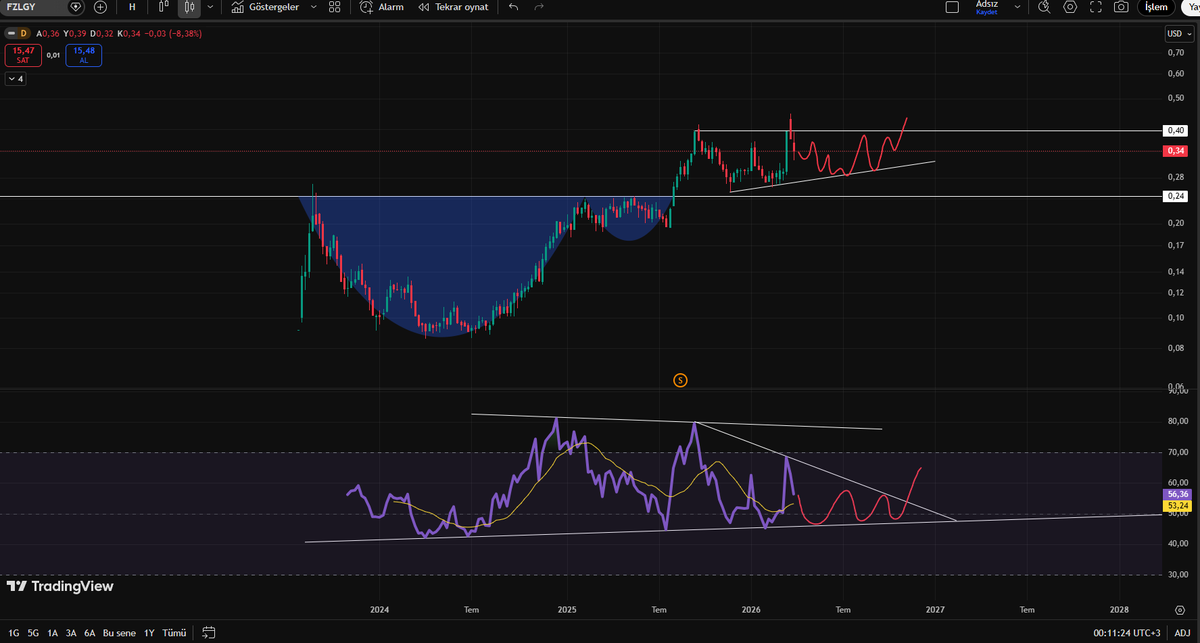The image size is (1200, 643).
Task: Toggle the dash pill beside the D badge
Action: tap(11, 33)
